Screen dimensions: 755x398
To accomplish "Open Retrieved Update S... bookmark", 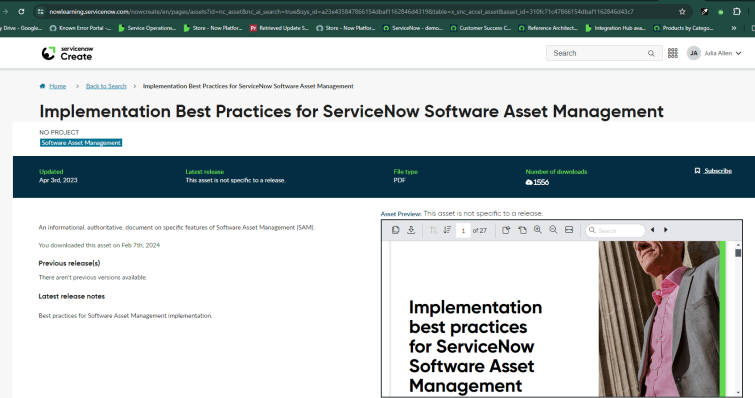I will 279,28.
